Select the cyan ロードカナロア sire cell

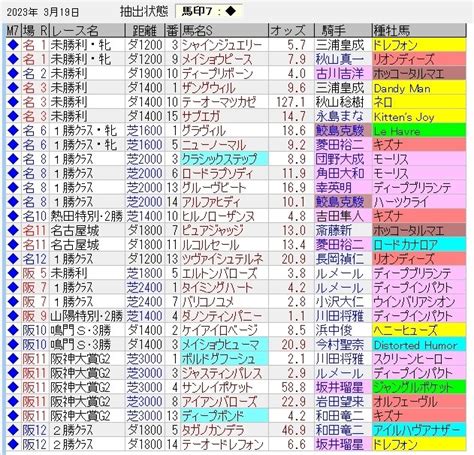[x=419, y=245]
